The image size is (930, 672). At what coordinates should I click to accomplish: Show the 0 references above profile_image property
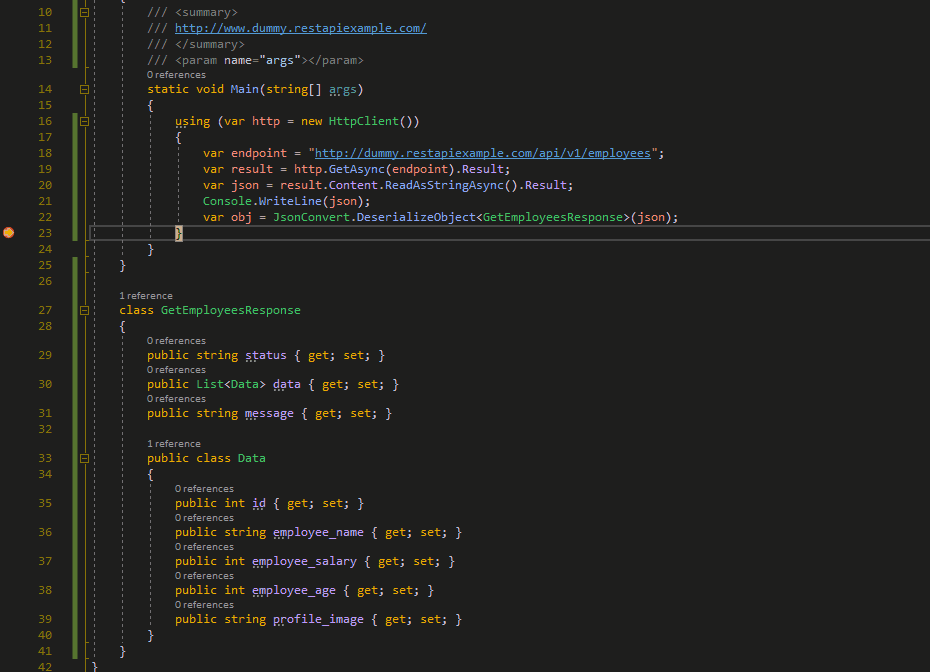click(204, 605)
